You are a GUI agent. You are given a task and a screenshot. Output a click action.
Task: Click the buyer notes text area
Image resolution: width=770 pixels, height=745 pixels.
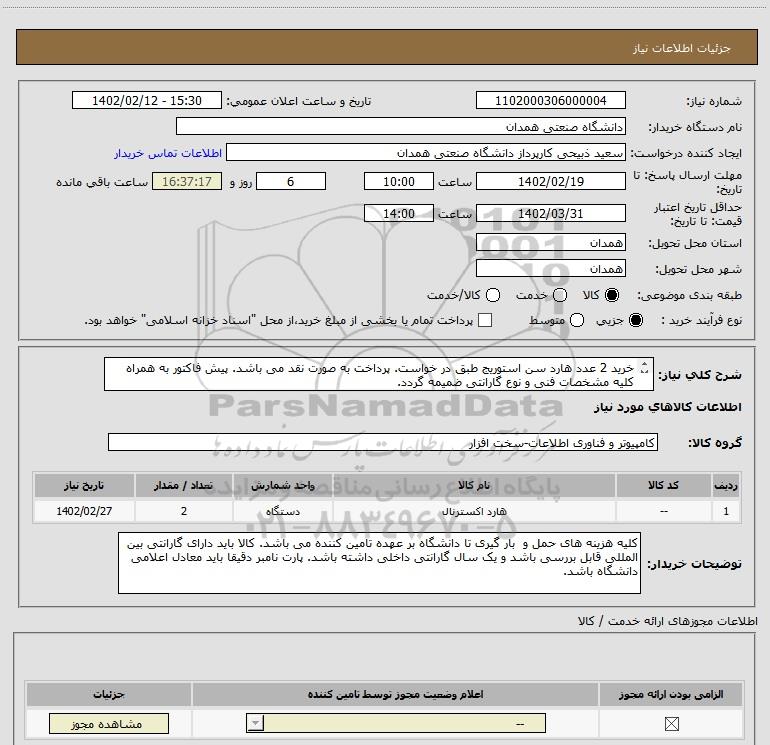[x=379, y=563]
